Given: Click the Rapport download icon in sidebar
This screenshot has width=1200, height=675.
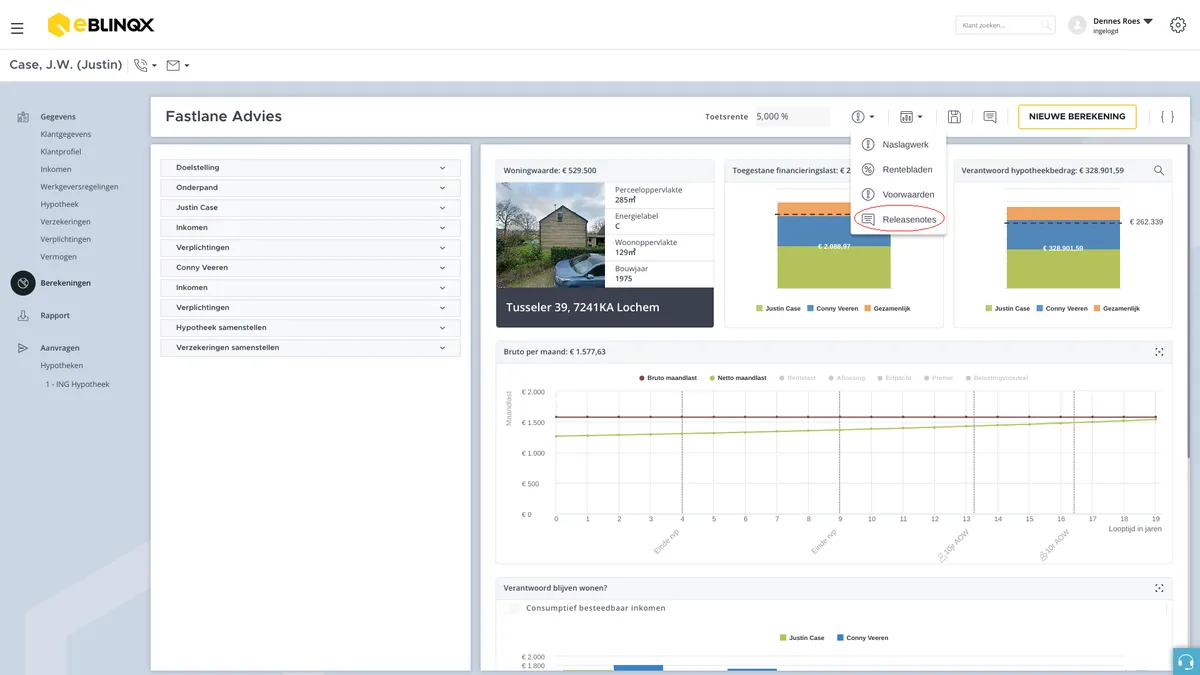Looking at the screenshot, I should point(23,316).
